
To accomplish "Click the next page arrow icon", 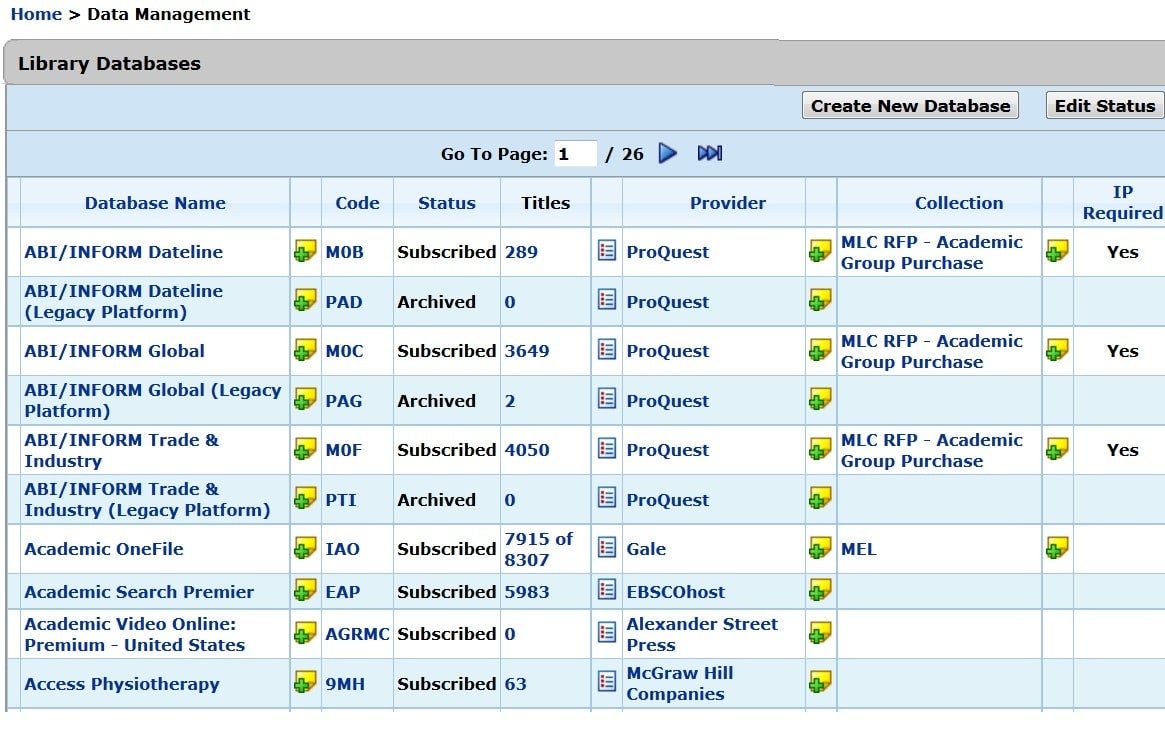I will 668,154.
